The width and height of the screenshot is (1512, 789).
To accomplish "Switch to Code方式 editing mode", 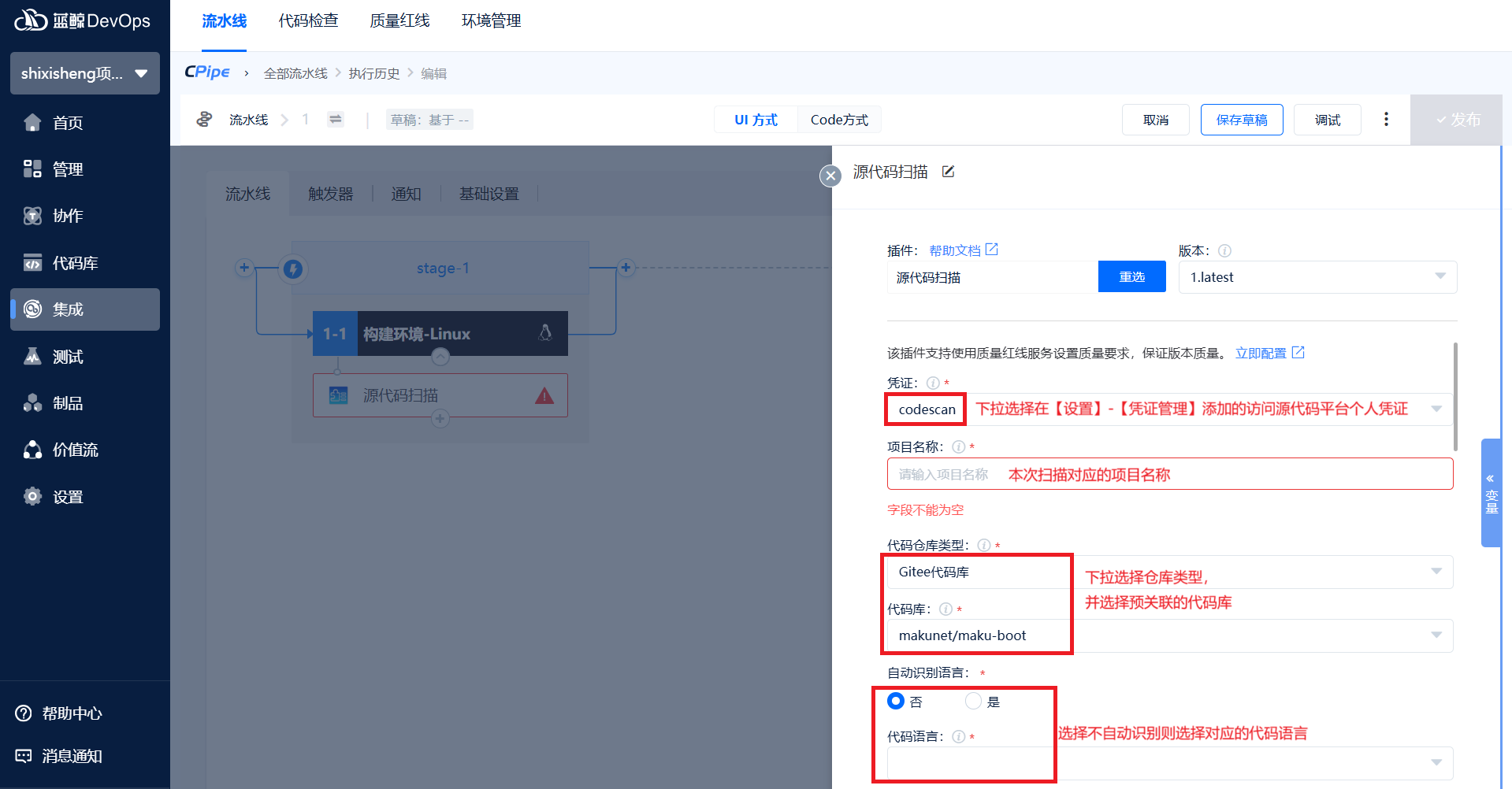I will pyautogui.click(x=838, y=120).
